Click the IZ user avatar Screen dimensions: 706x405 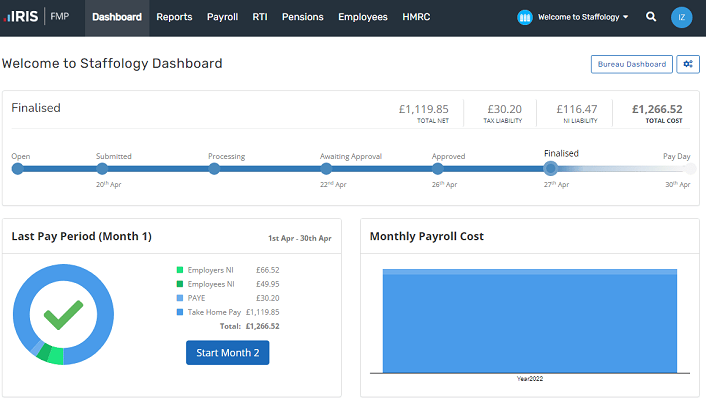tap(682, 17)
